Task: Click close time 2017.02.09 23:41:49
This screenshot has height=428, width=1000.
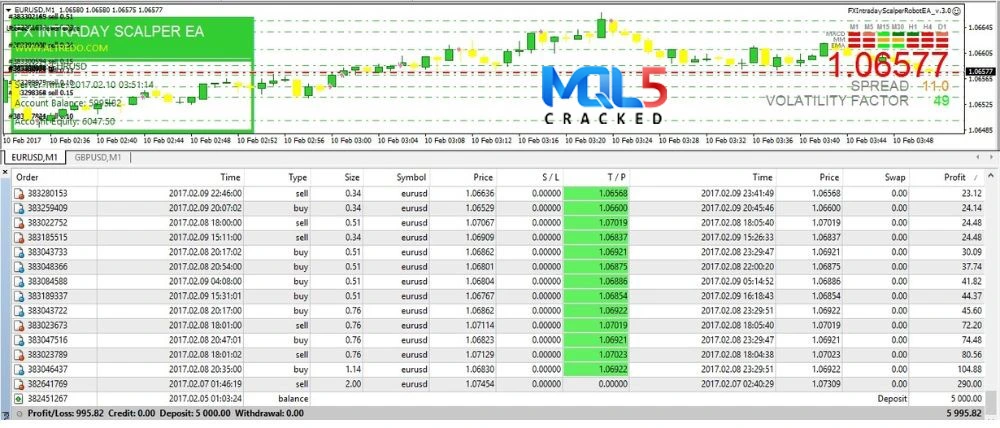Action: click(737, 193)
